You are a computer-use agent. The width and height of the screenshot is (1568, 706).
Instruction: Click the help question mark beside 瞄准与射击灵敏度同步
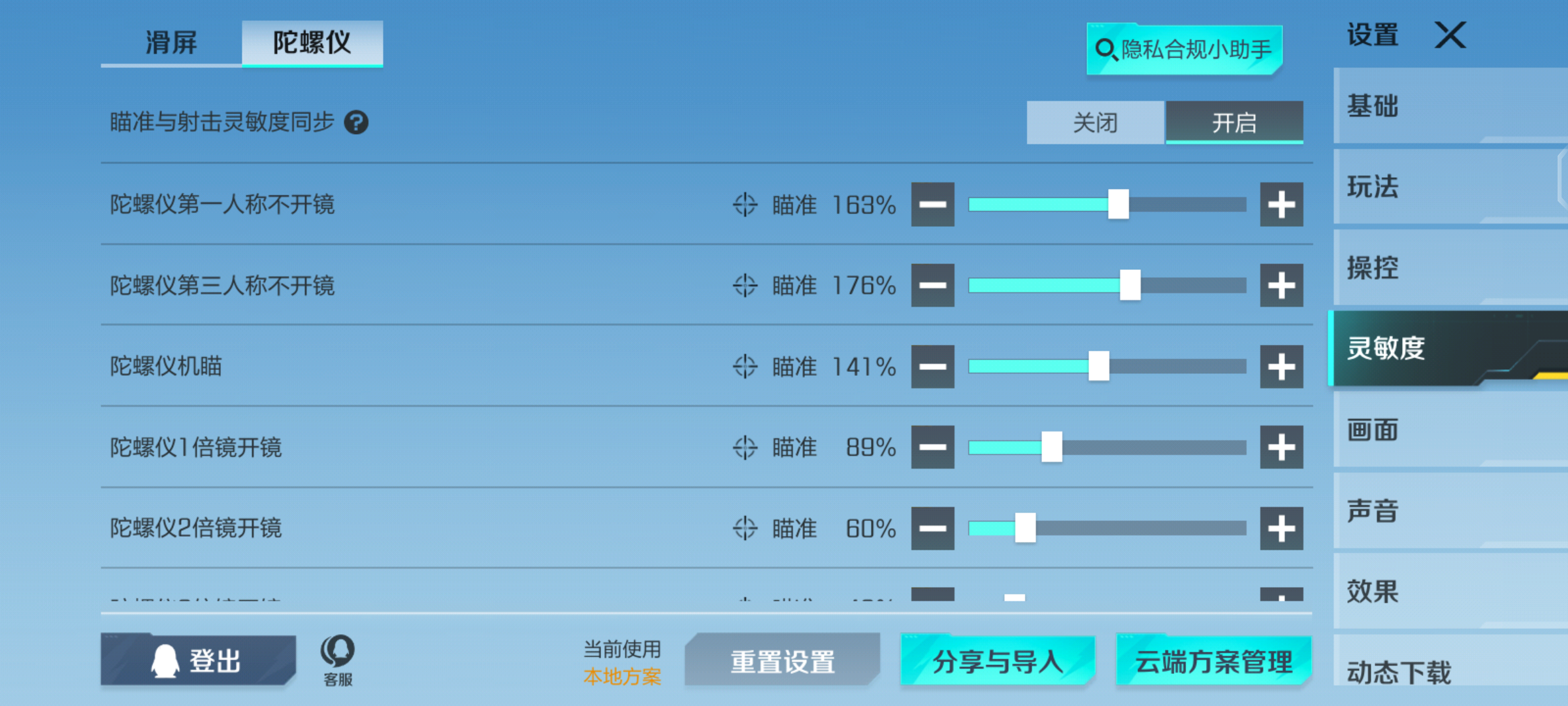(356, 122)
